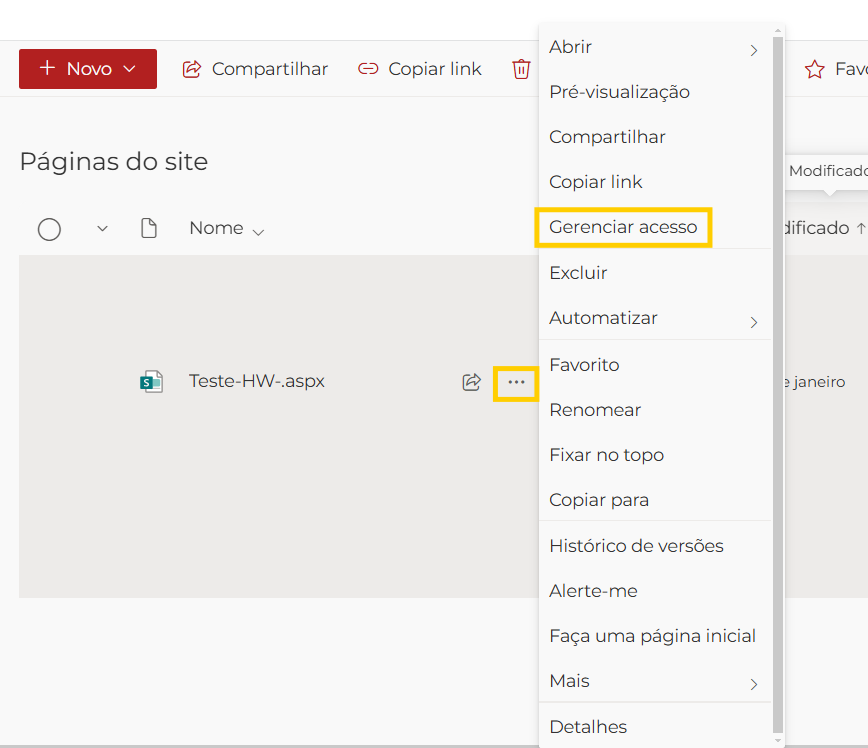Click the share icon beside Teste-HW-.aspx

tap(471, 382)
